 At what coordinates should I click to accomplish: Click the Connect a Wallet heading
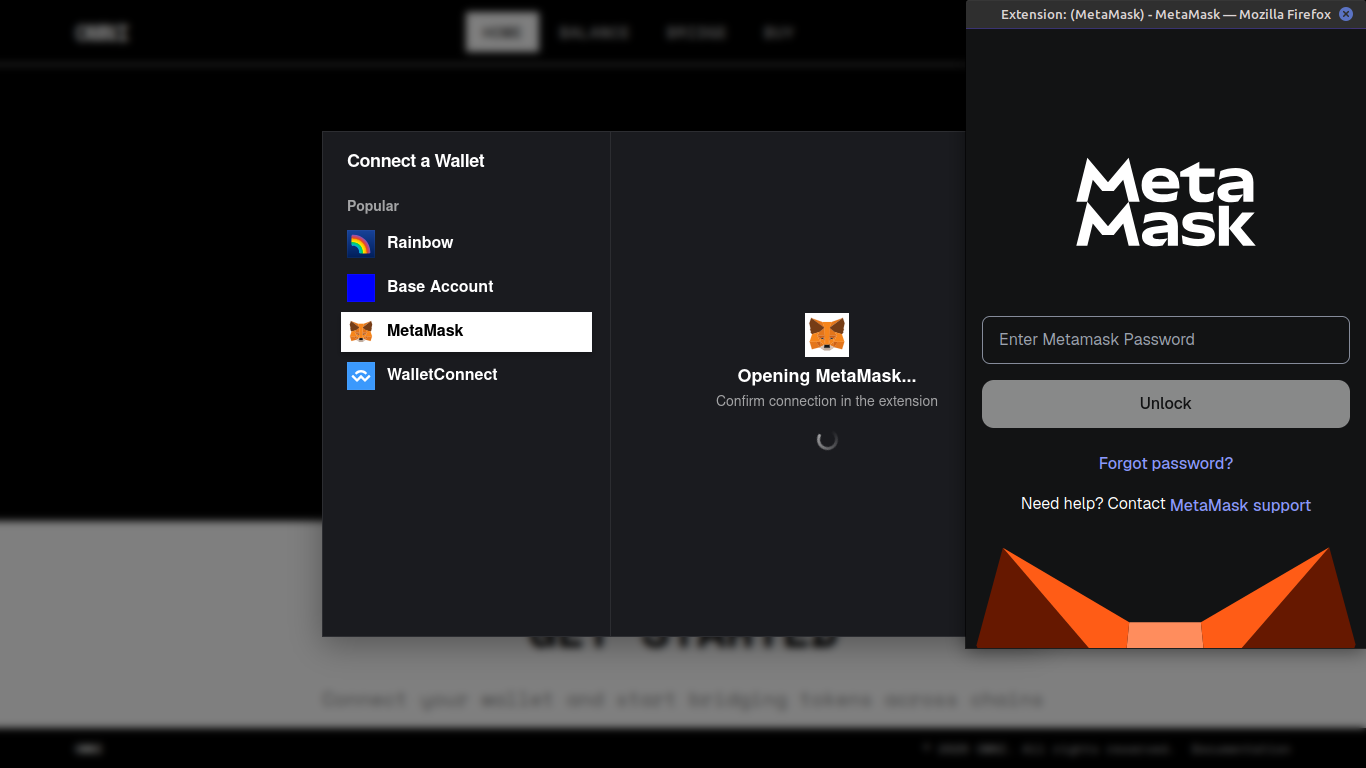point(416,161)
